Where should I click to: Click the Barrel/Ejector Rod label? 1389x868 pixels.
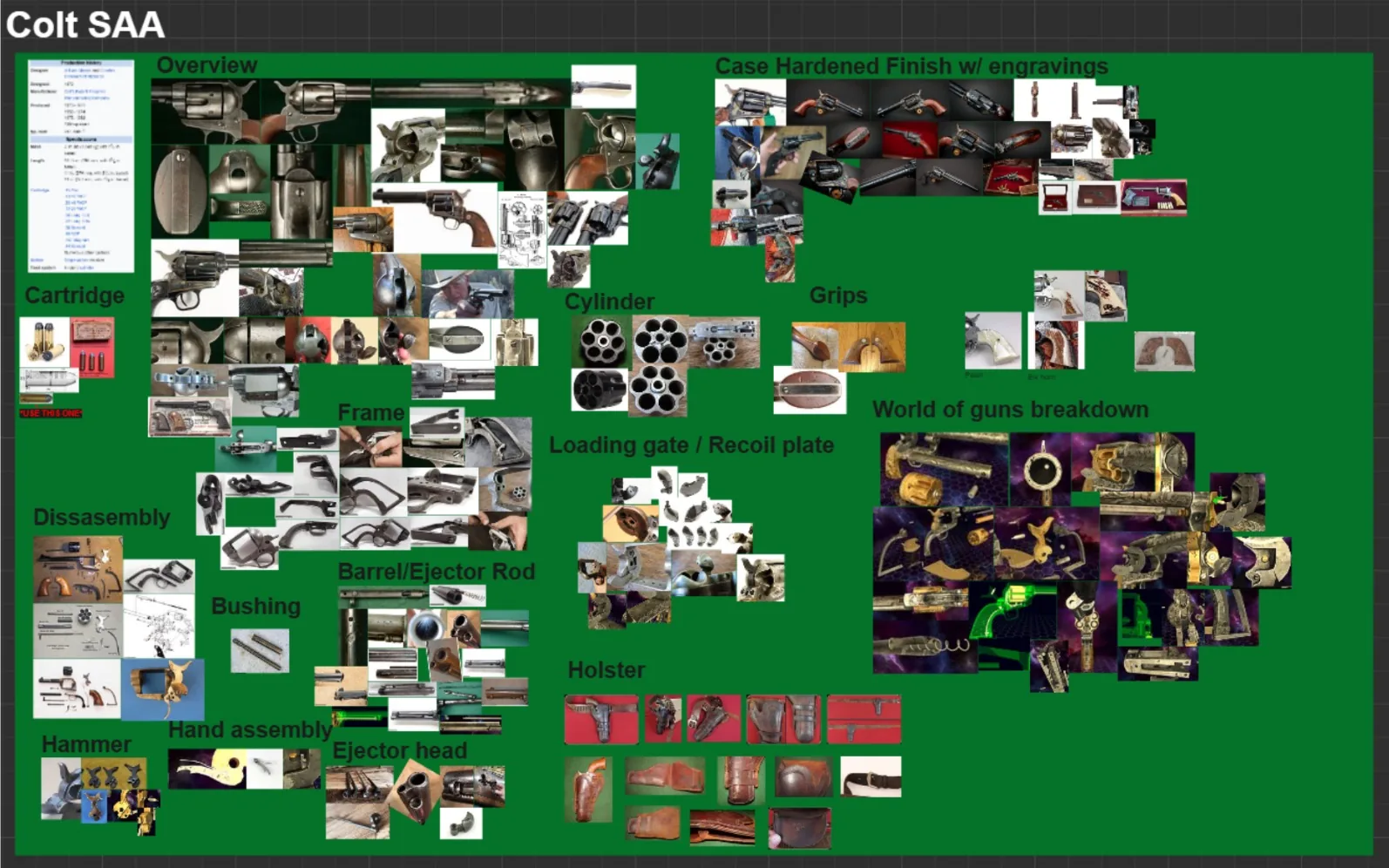(x=437, y=572)
